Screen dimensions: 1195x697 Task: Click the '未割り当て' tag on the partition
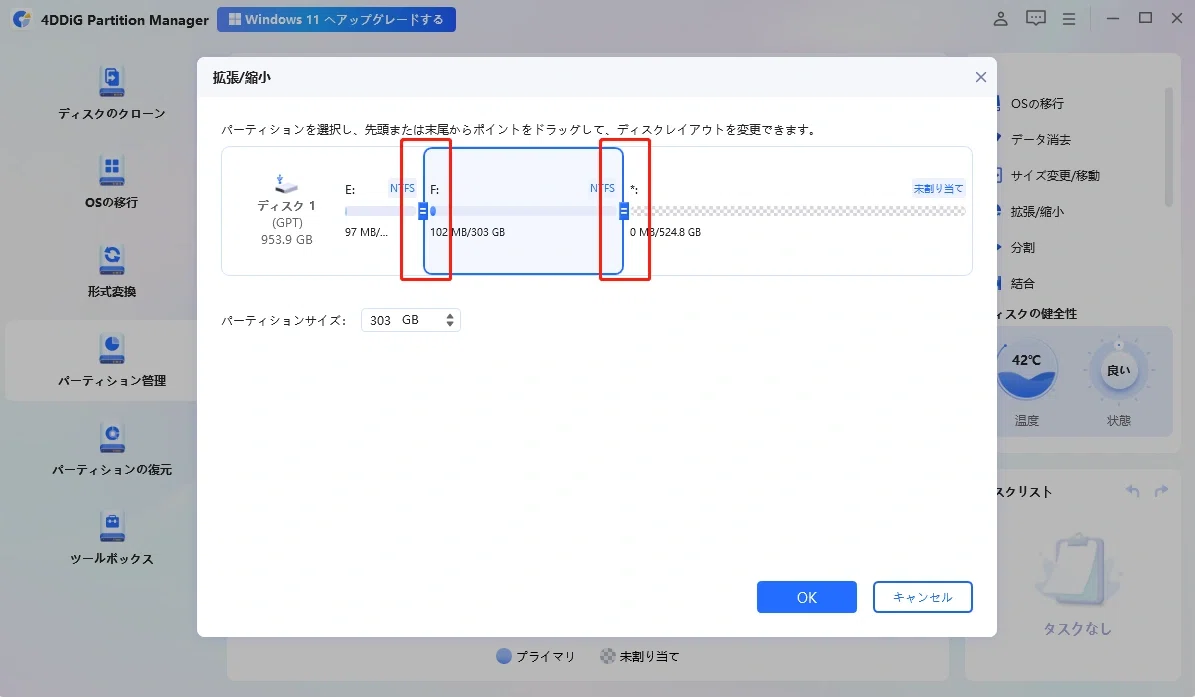click(x=938, y=188)
